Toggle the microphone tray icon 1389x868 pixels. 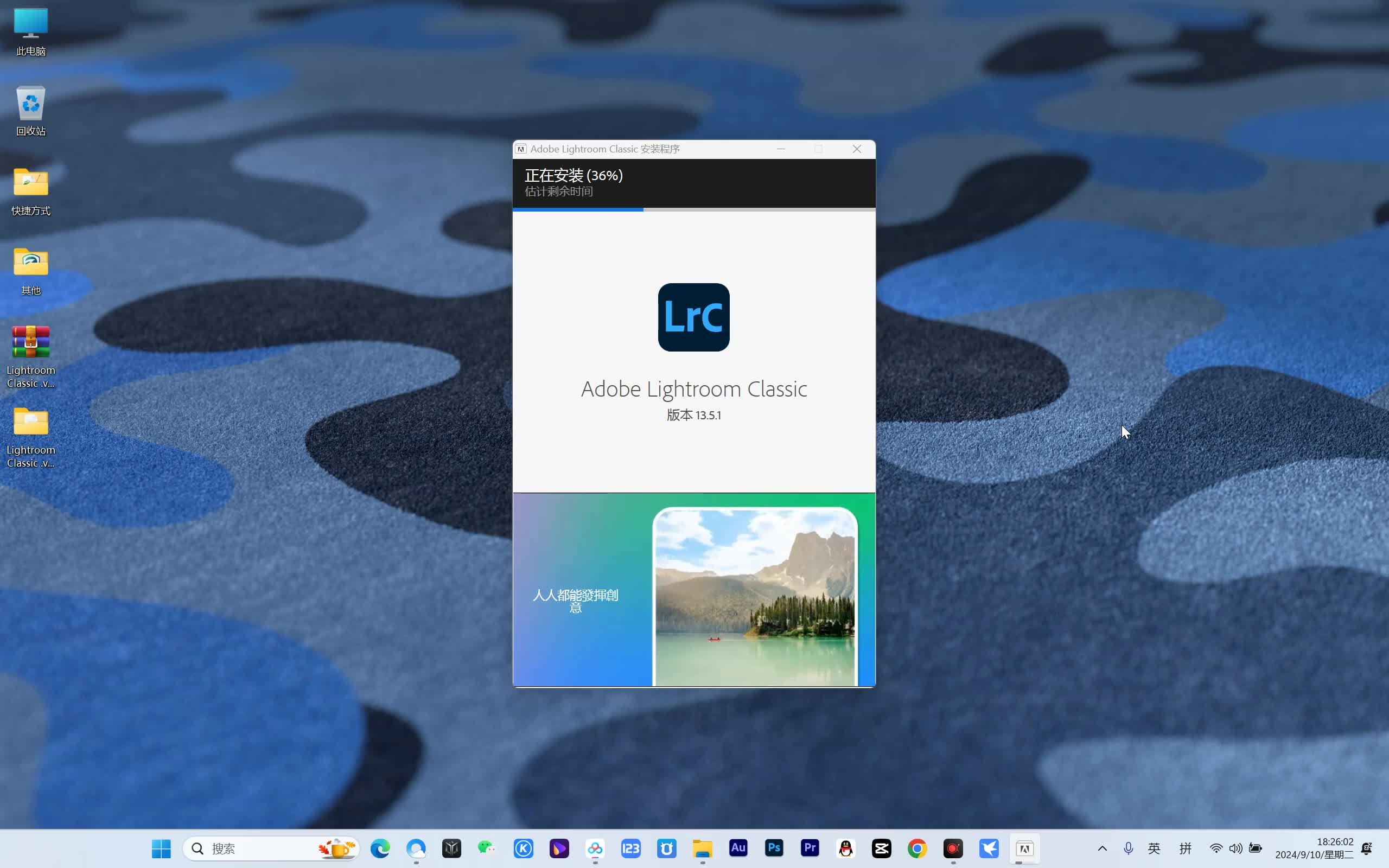[1129, 848]
